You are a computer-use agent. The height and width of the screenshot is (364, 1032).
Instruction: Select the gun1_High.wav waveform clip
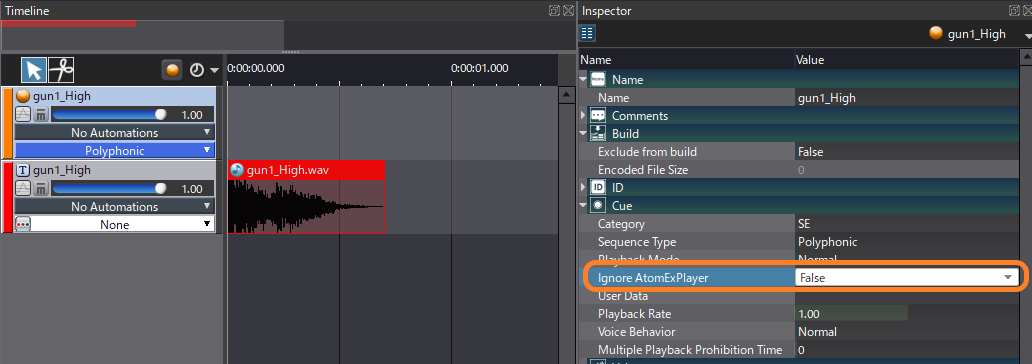point(306,197)
